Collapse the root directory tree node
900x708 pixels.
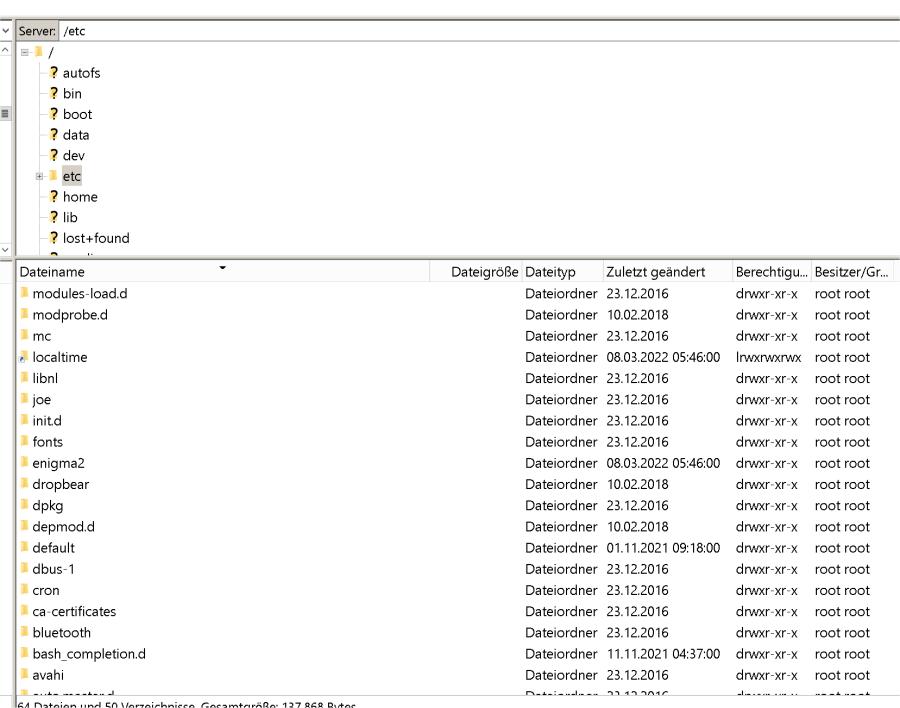click(x=24, y=52)
